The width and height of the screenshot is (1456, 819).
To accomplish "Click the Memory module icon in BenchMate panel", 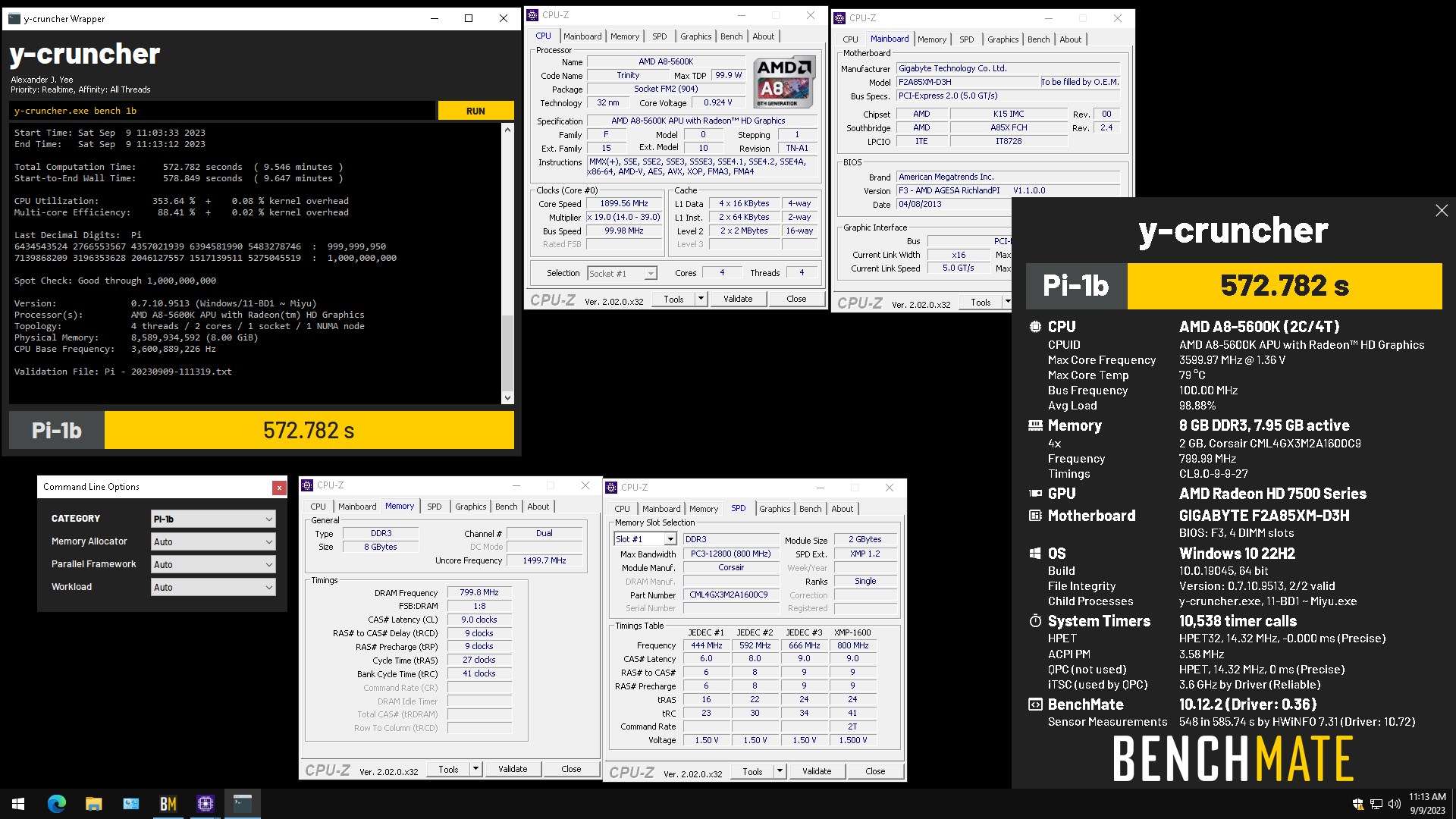I will click(x=1035, y=425).
